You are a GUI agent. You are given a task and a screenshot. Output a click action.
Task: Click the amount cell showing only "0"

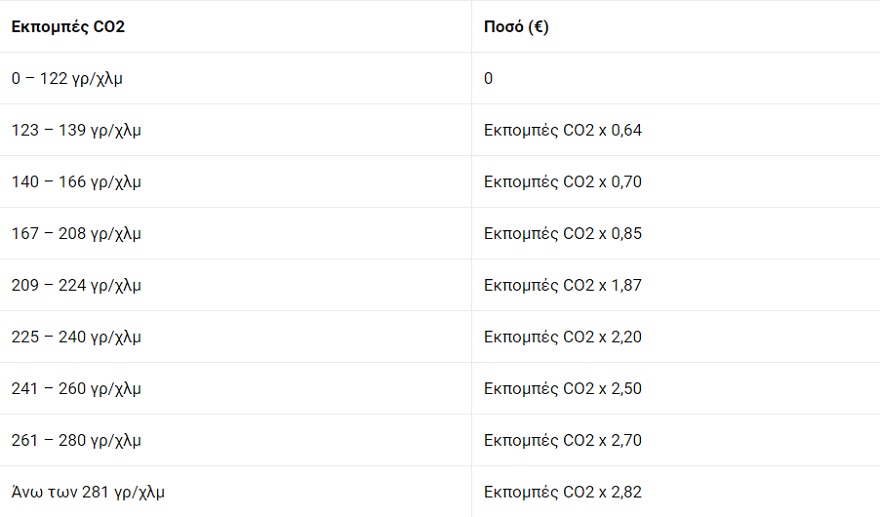tap(488, 78)
